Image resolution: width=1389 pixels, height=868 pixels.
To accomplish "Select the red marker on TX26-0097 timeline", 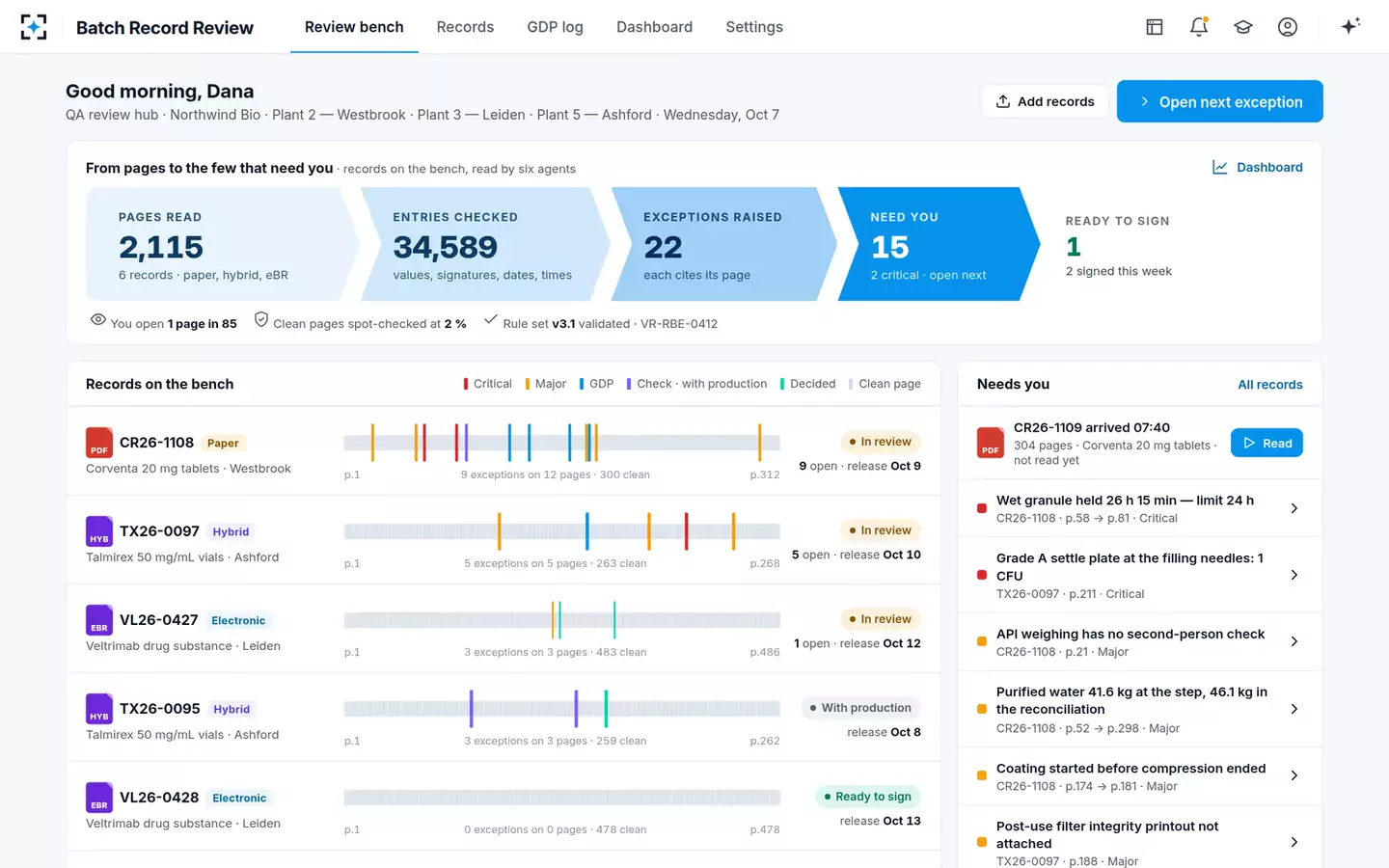I will [x=686, y=531].
